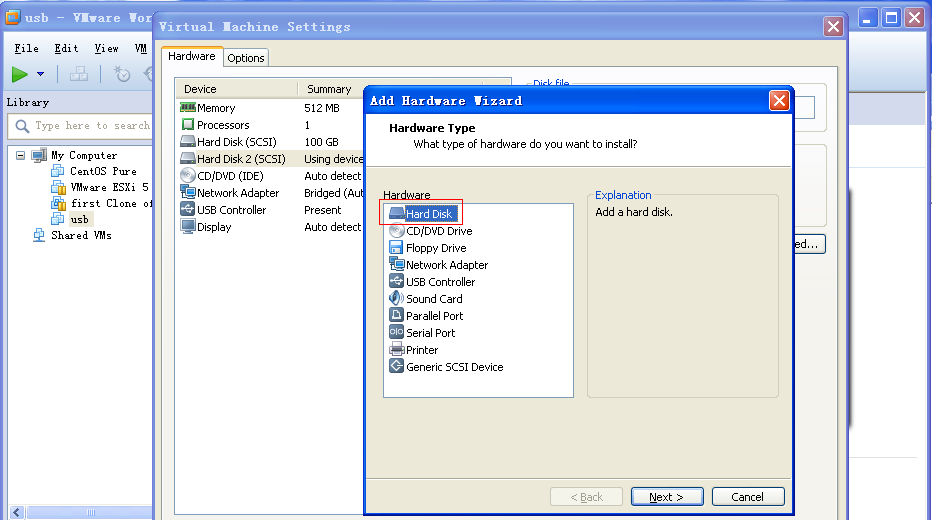Select Serial Port hardware type
The image size is (932, 520).
(x=430, y=333)
